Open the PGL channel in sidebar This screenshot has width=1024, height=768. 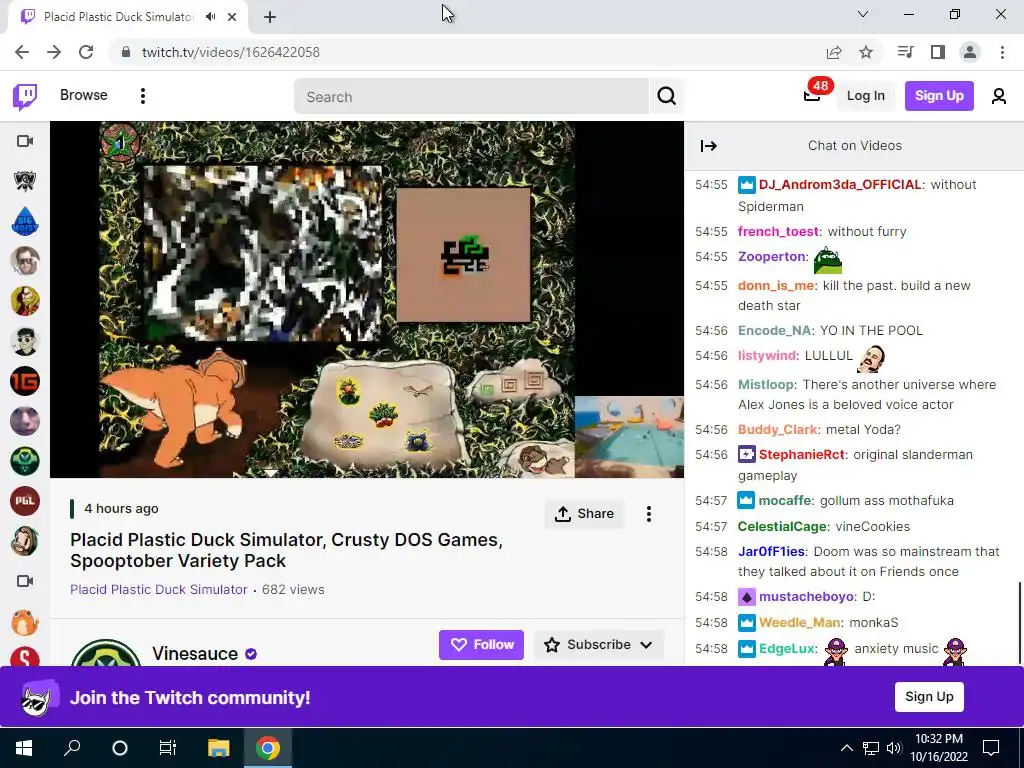(25, 501)
